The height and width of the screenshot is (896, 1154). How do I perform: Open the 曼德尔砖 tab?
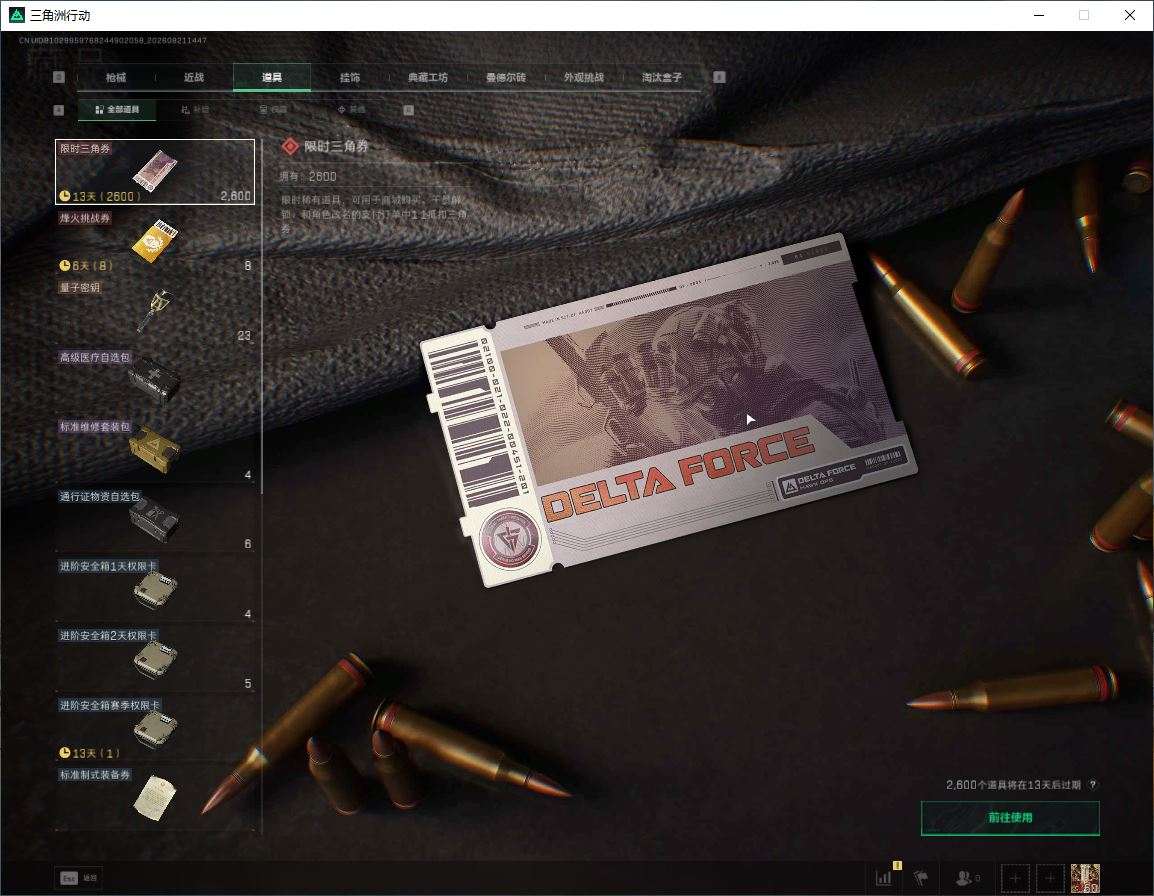(506, 77)
